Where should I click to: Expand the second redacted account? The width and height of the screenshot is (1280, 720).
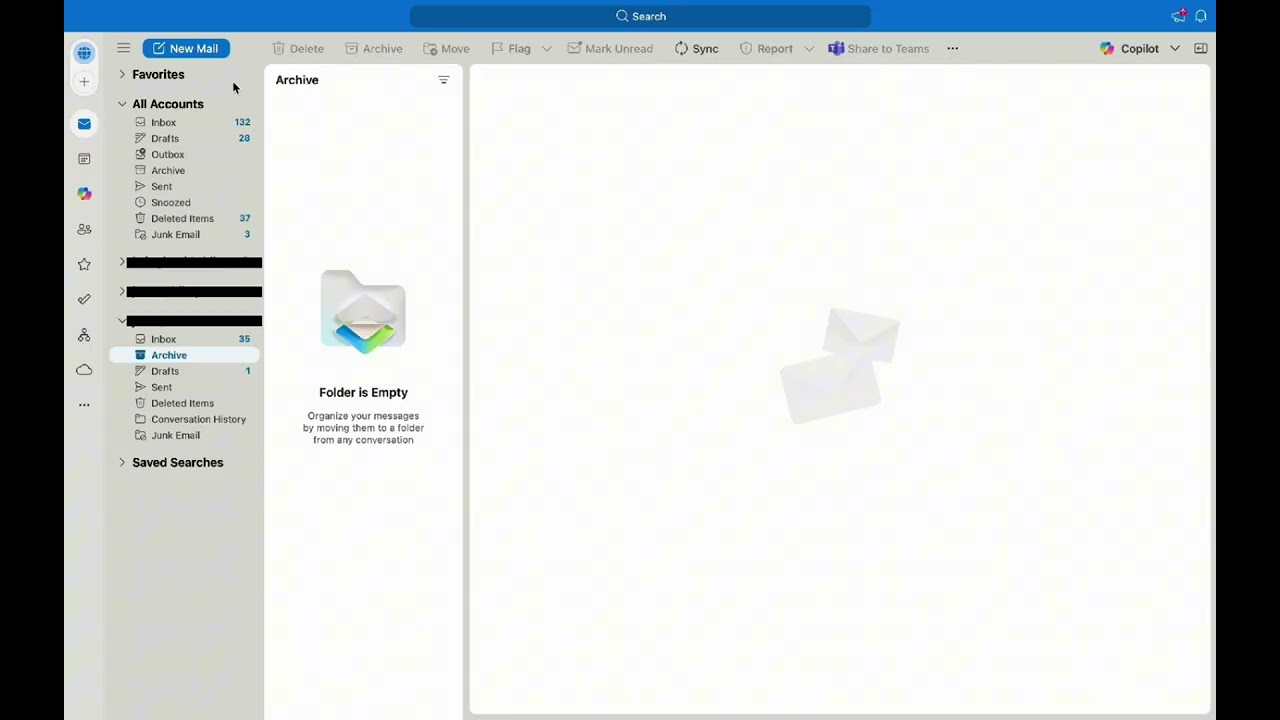click(122, 291)
